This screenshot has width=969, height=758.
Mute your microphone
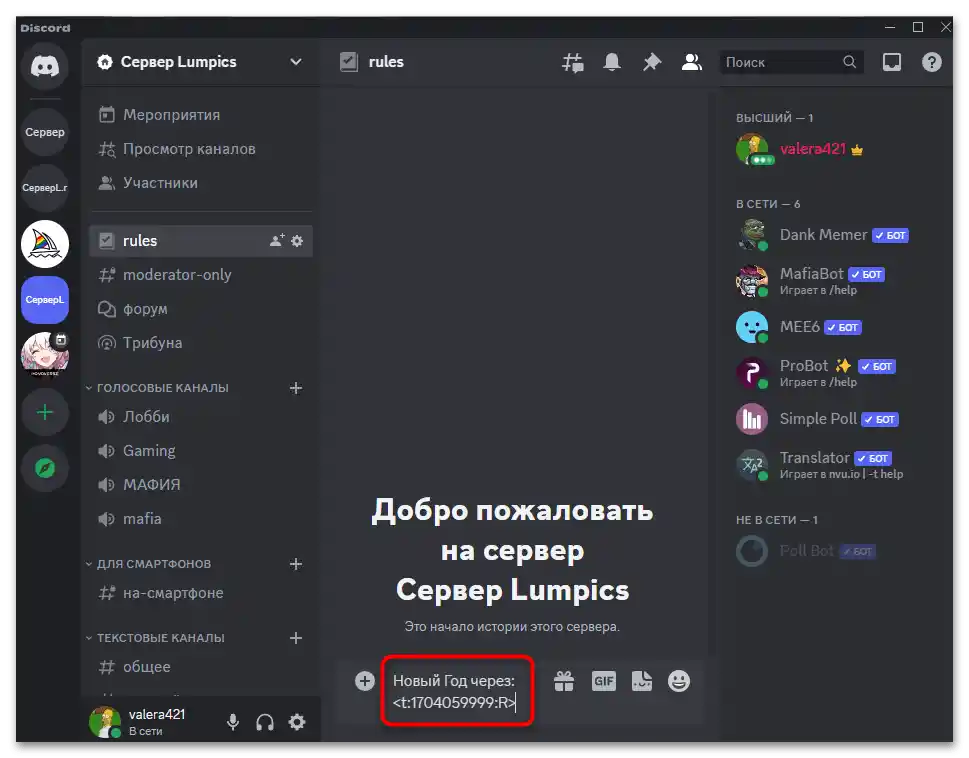[232, 722]
